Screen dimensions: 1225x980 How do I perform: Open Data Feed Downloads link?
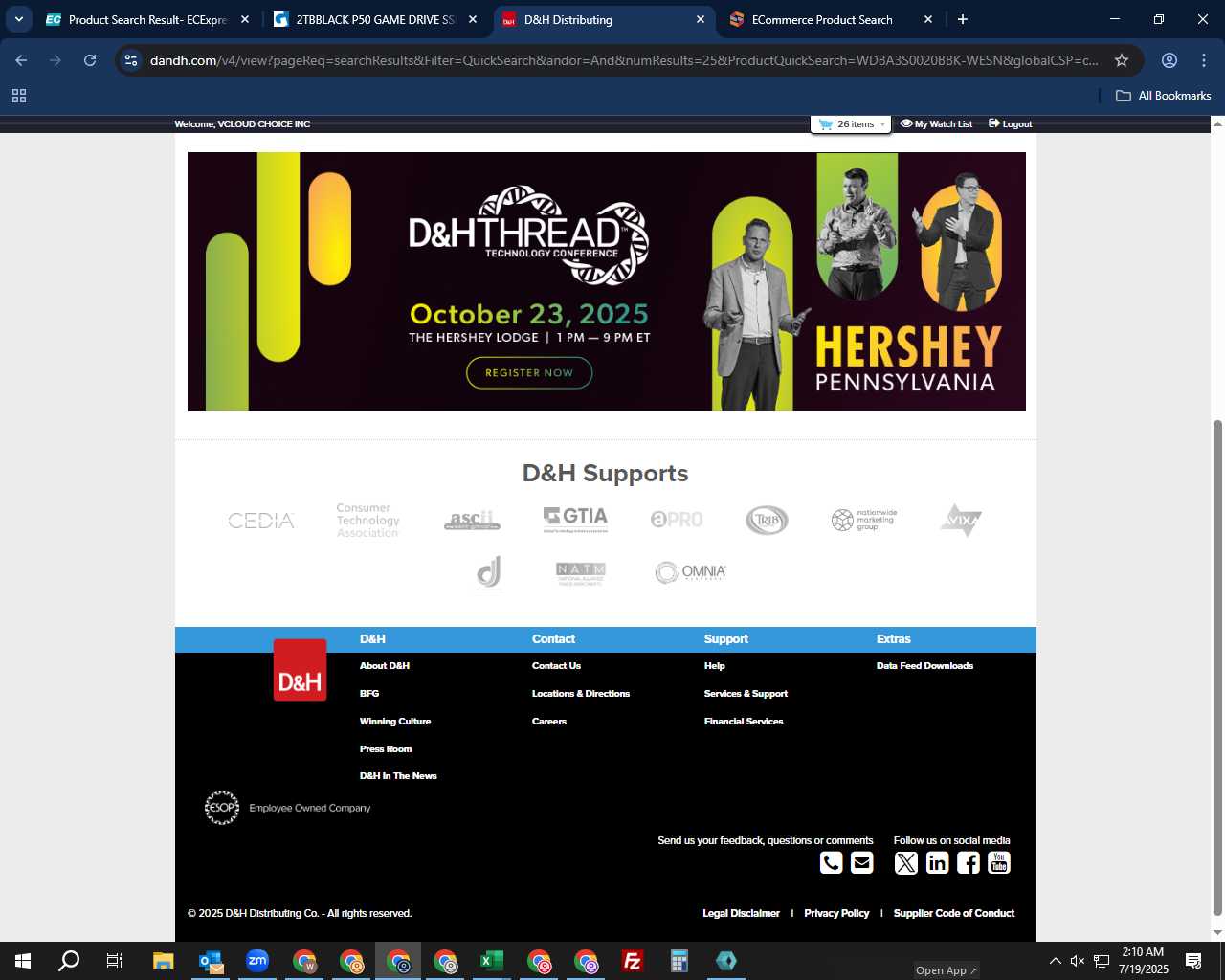[924, 666]
